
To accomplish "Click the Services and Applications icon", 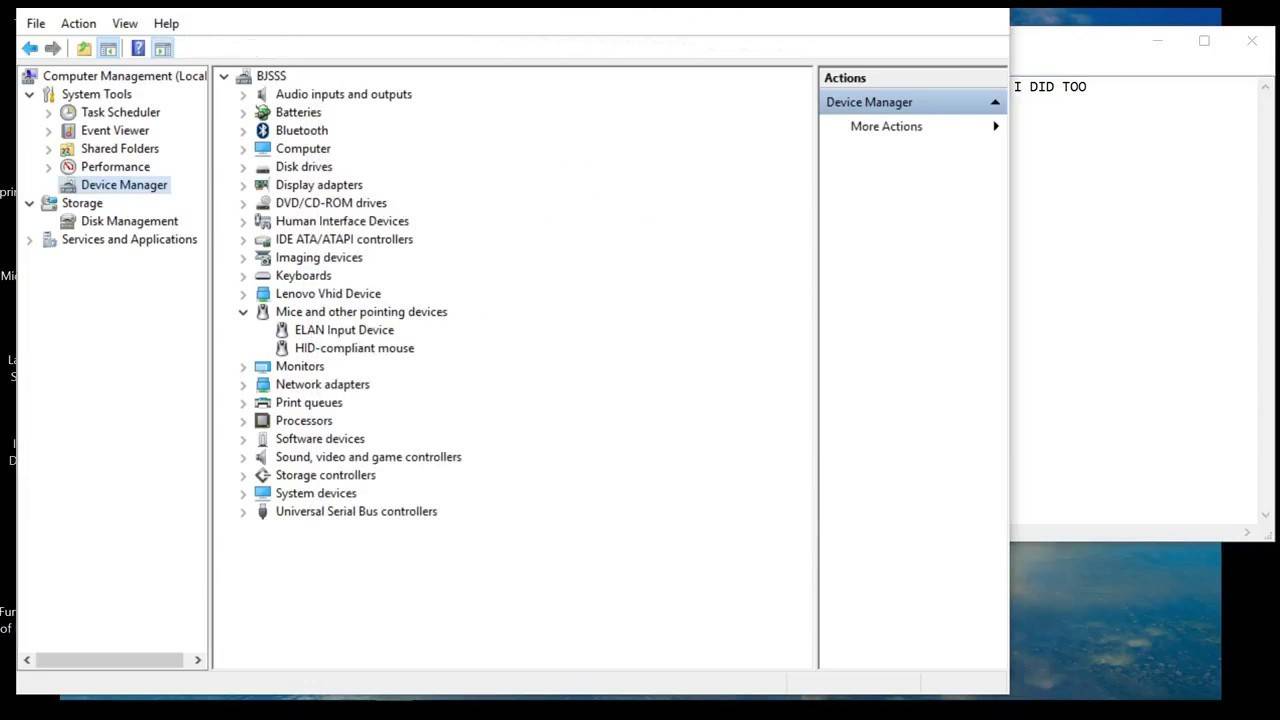I will coord(49,239).
